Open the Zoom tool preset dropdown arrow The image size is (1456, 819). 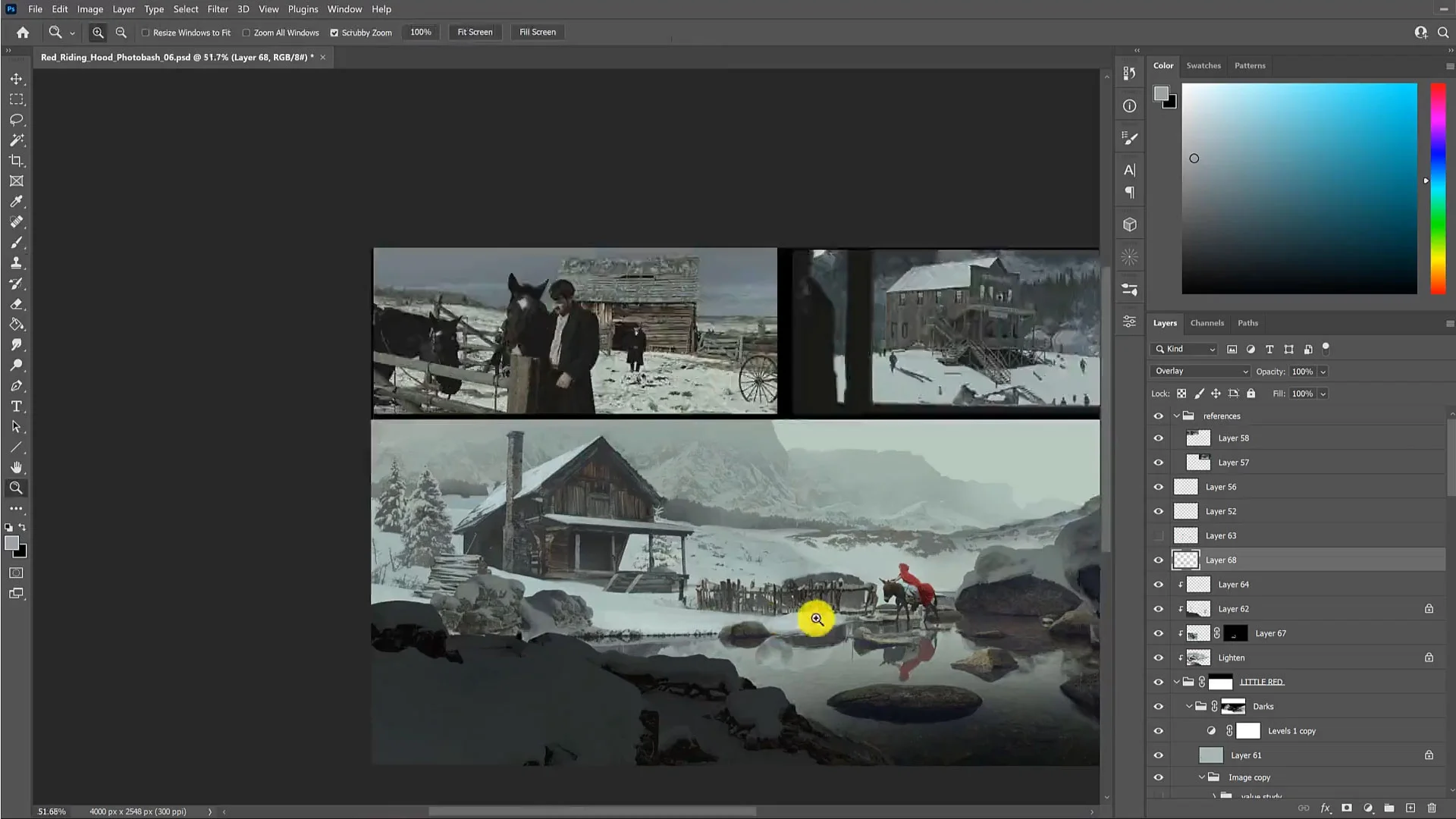[x=72, y=33]
